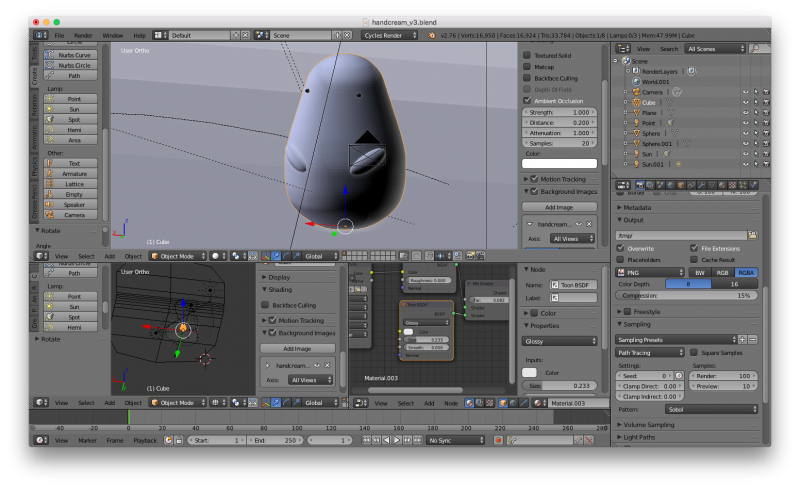Enable the Placeholders checkbox
The width and height of the screenshot is (800, 488).
coord(621,259)
